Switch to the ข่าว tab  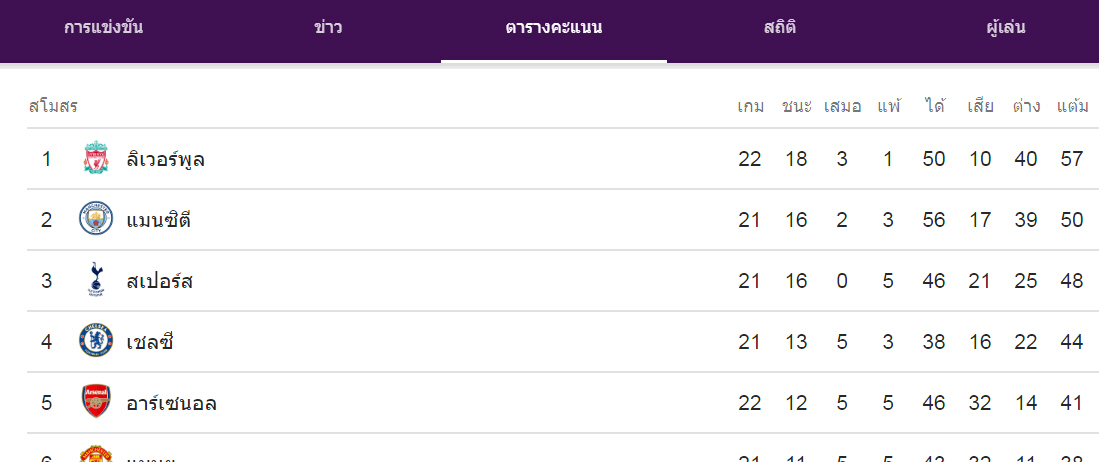point(328,28)
